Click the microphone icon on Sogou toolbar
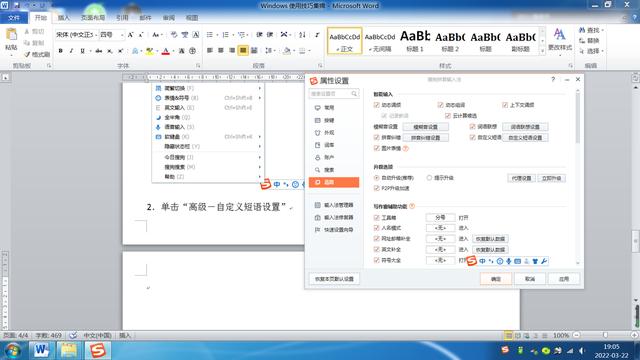This screenshot has width=640, height=360. 509,261
